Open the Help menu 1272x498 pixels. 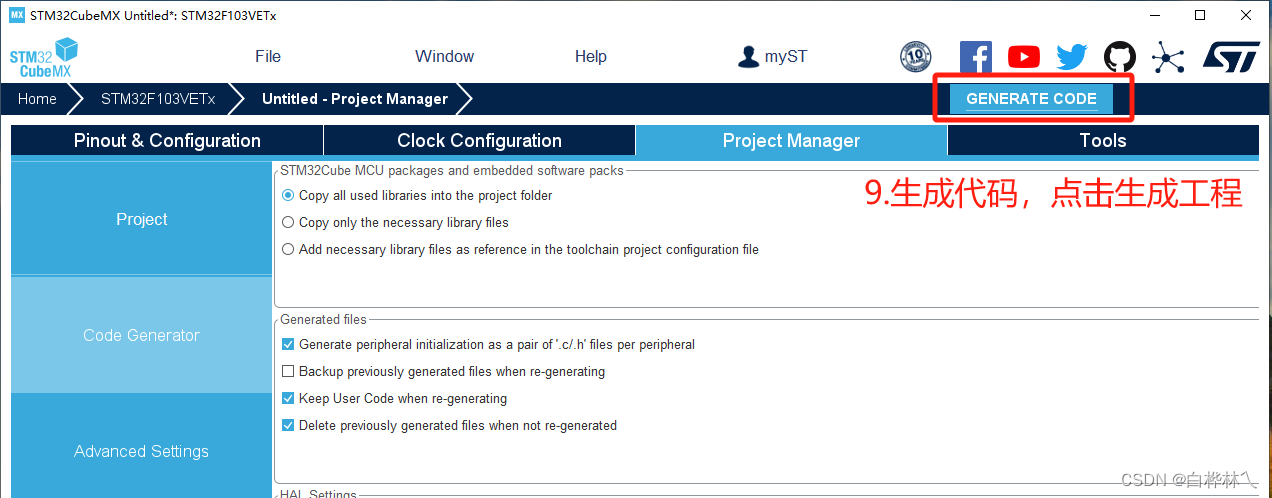pyautogui.click(x=591, y=57)
